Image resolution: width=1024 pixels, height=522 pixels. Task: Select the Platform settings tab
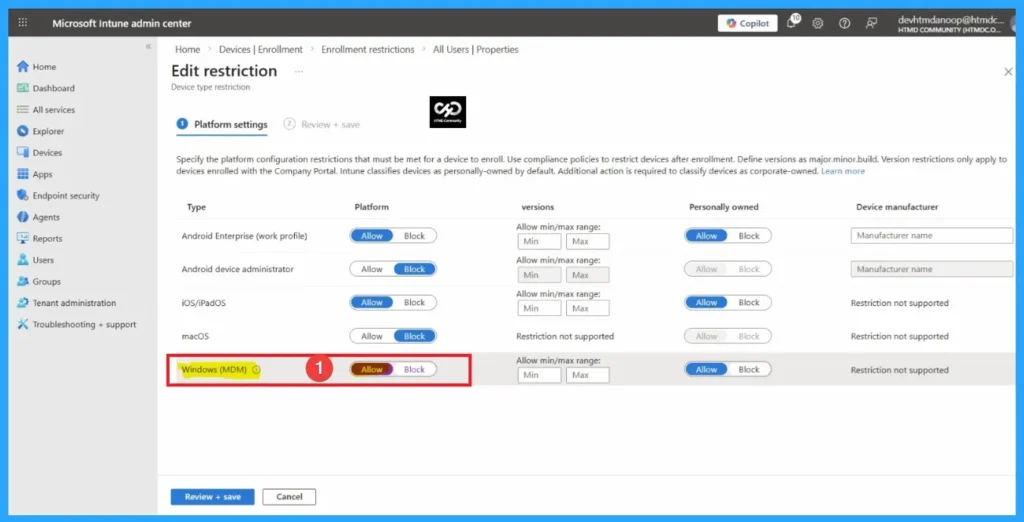(222, 124)
